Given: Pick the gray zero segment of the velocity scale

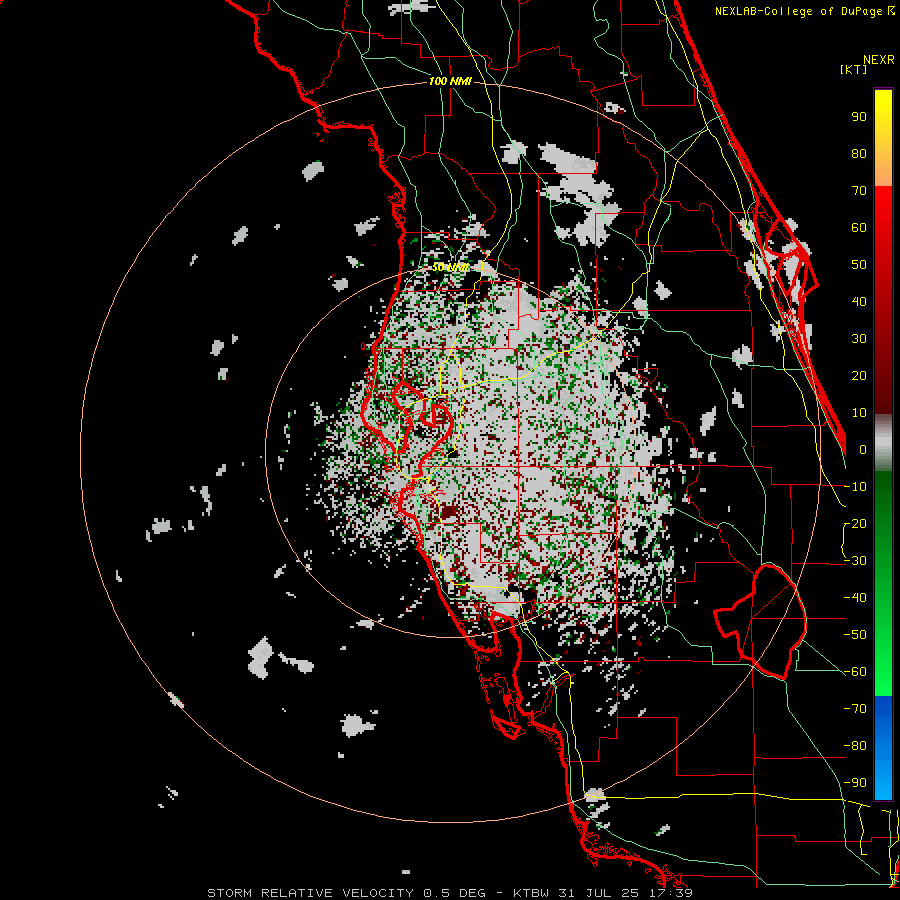Looking at the screenshot, I should 883,443.
